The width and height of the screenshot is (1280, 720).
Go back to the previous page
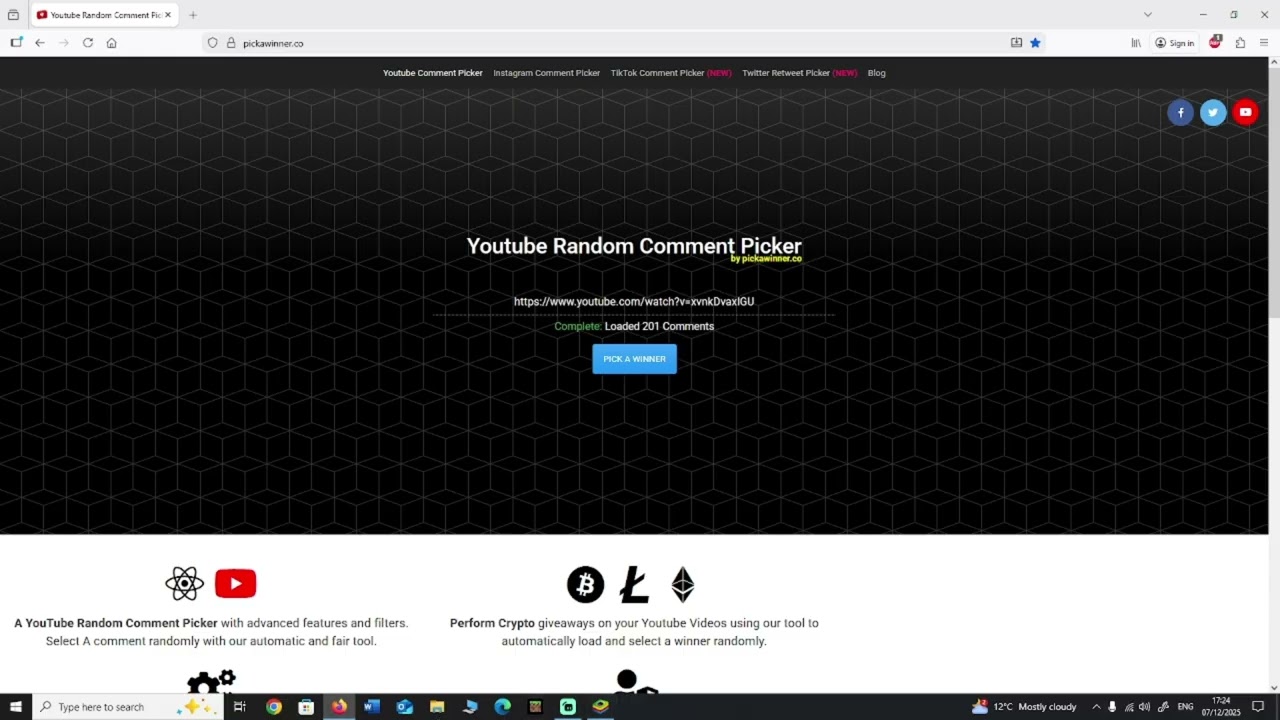pyautogui.click(x=40, y=43)
